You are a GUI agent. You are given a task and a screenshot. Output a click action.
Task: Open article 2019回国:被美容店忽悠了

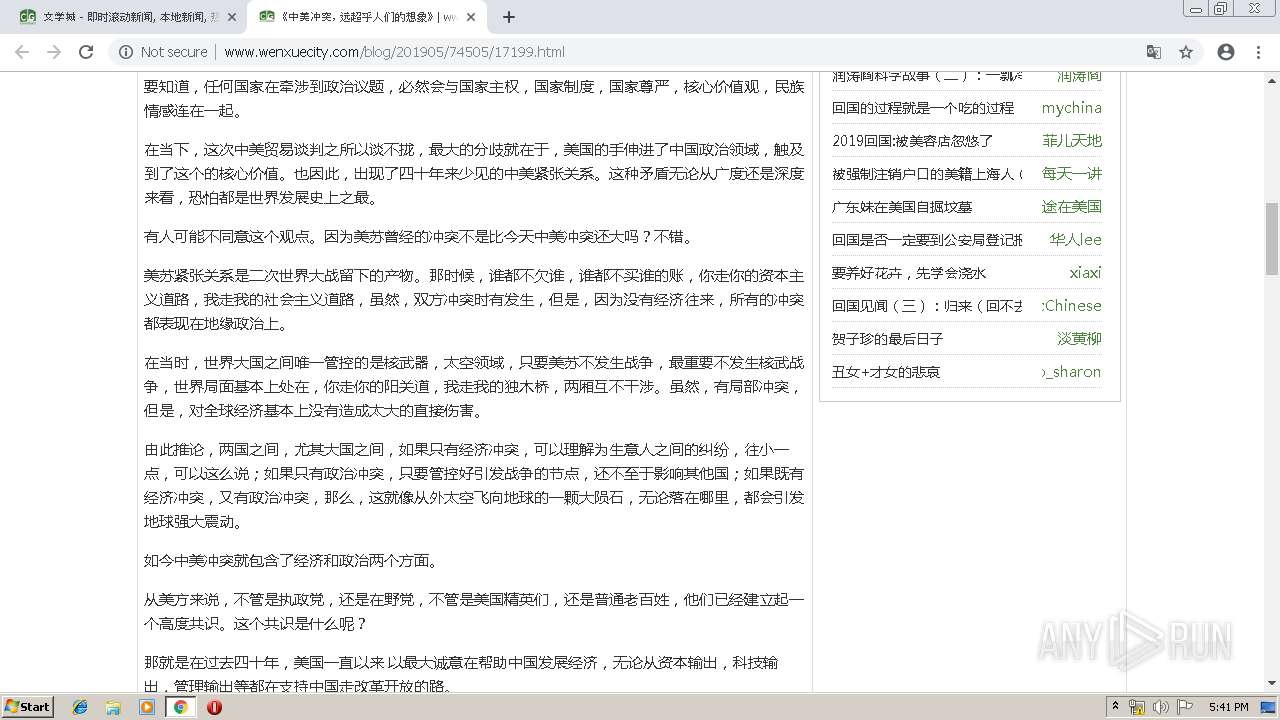coord(913,141)
